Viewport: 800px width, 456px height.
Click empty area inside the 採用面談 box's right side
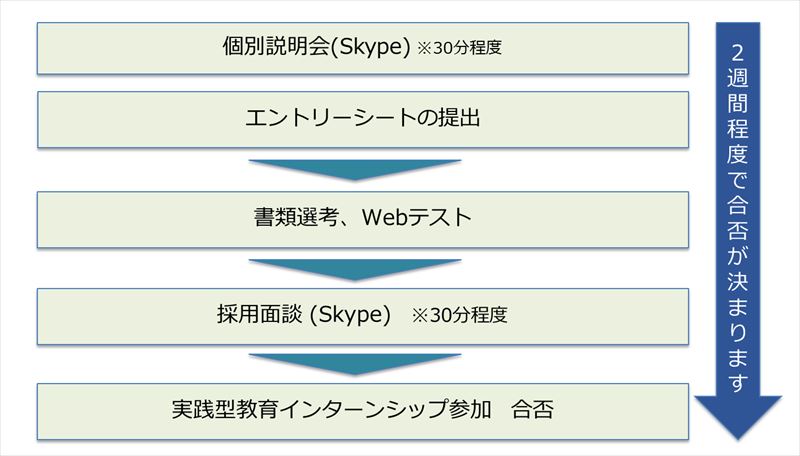coord(597,316)
